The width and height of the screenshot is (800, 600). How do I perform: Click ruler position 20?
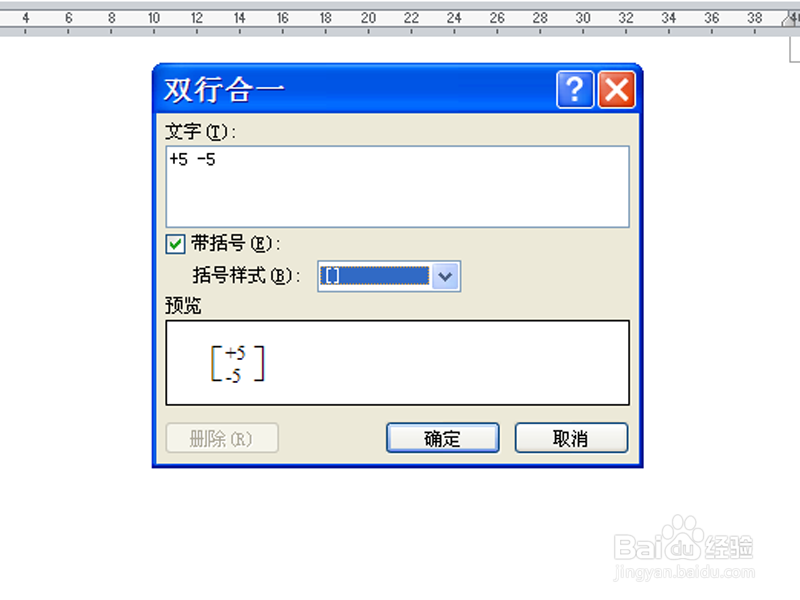tap(368, 18)
